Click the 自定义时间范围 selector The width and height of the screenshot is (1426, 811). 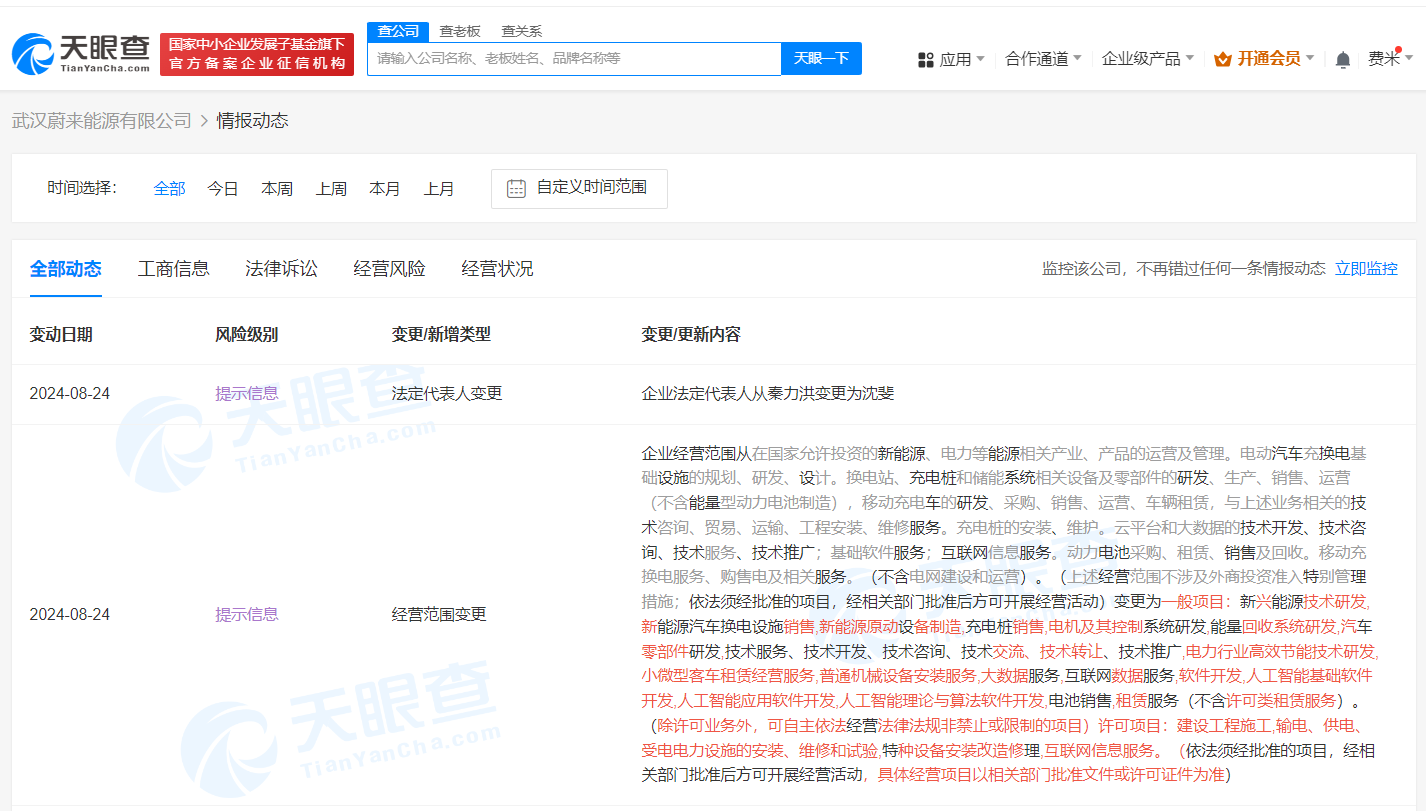click(579, 187)
